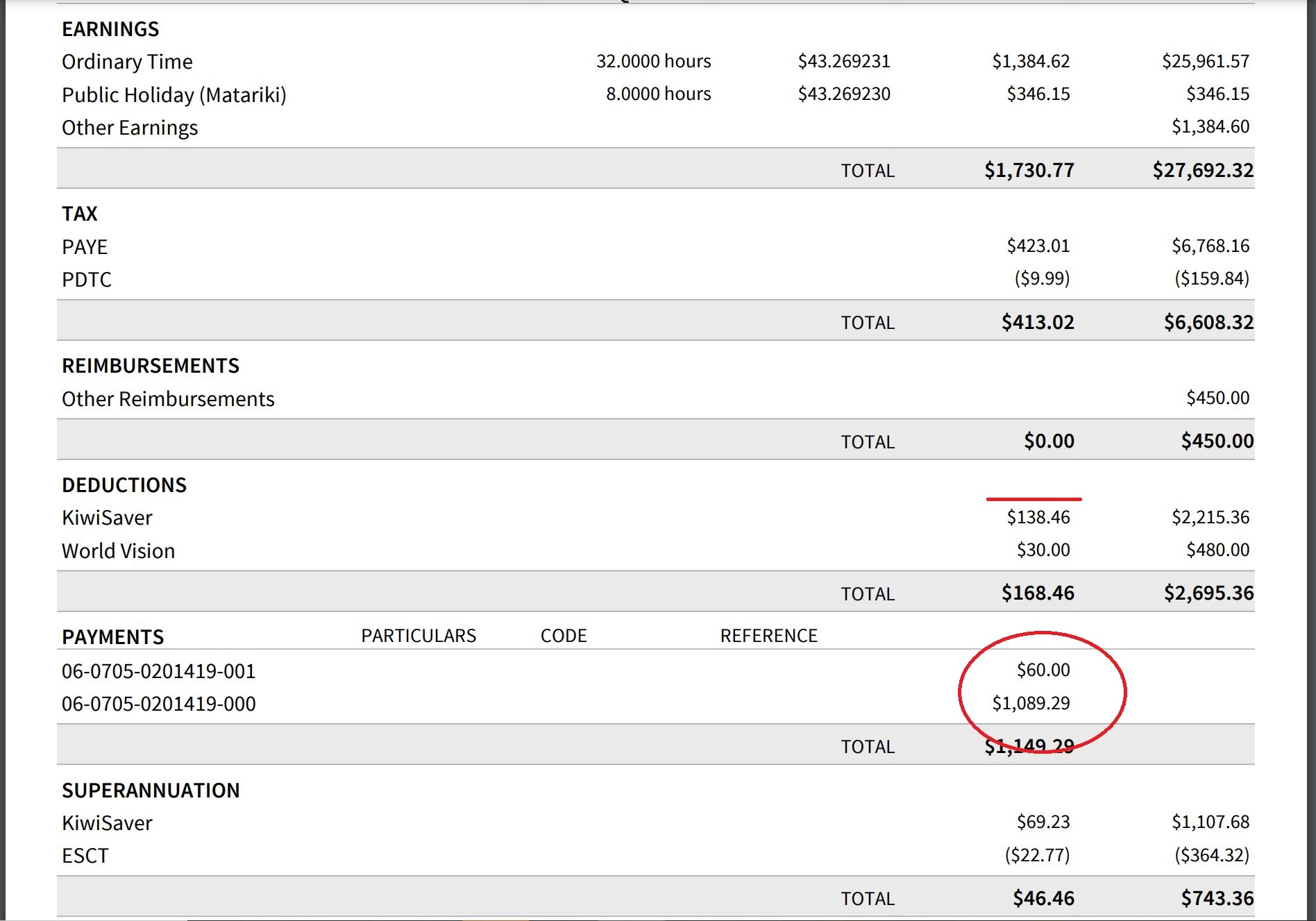Click the circled $1,089.29 payment amount
Viewport: 1316px width, 921px height.
tap(1031, 703)
